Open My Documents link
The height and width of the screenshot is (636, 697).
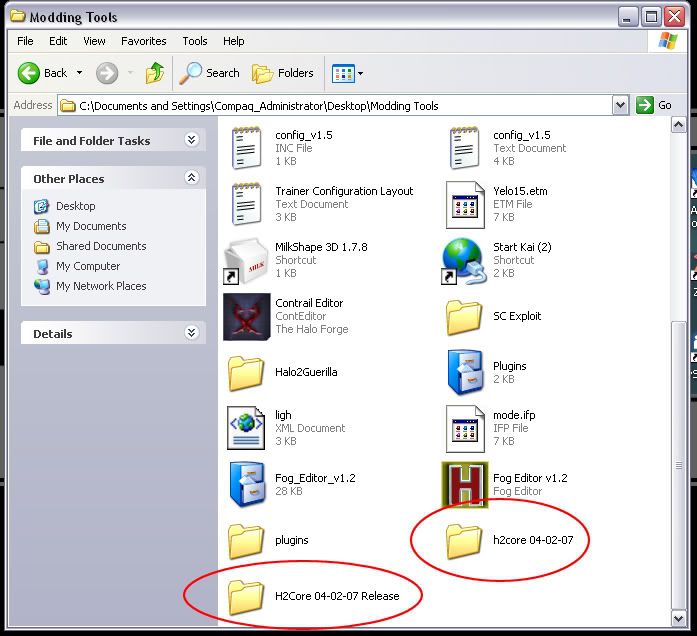click(x=91, y=226)
